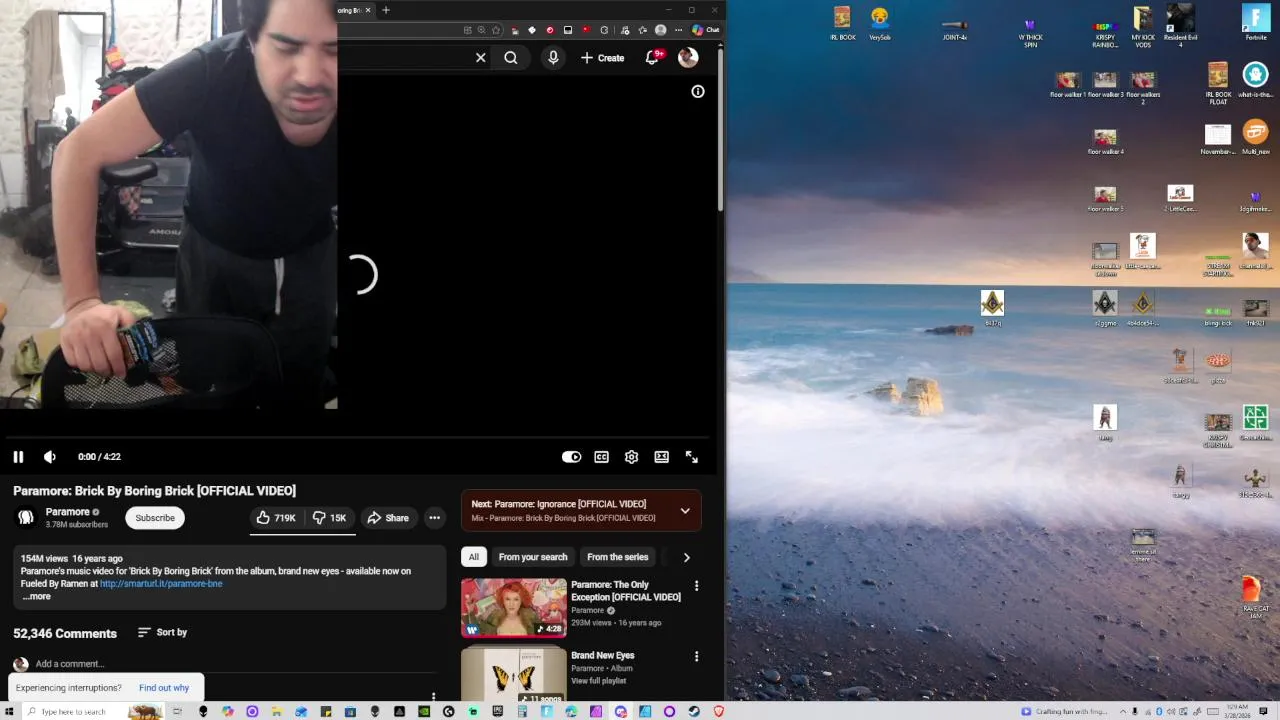Image resolution: width=1280 pixels, height=720 pixels.
Task: Open the smarturl.it/paramore-bne link
Action: point(161,584)
